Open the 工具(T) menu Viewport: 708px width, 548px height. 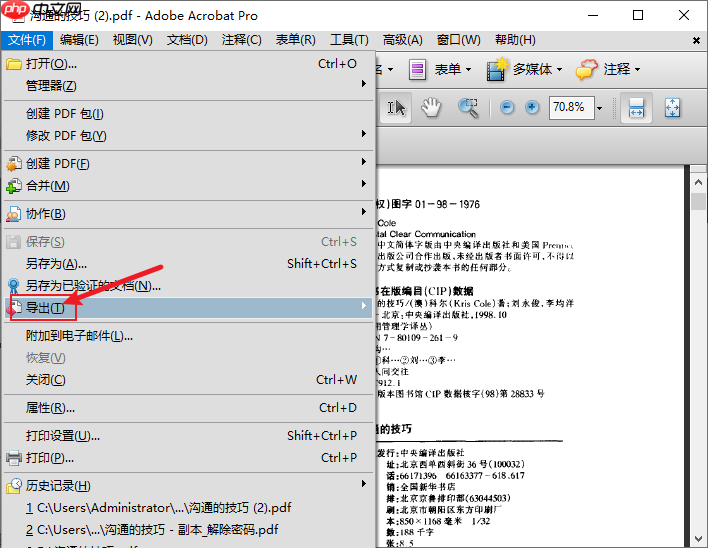coord(349,40)
